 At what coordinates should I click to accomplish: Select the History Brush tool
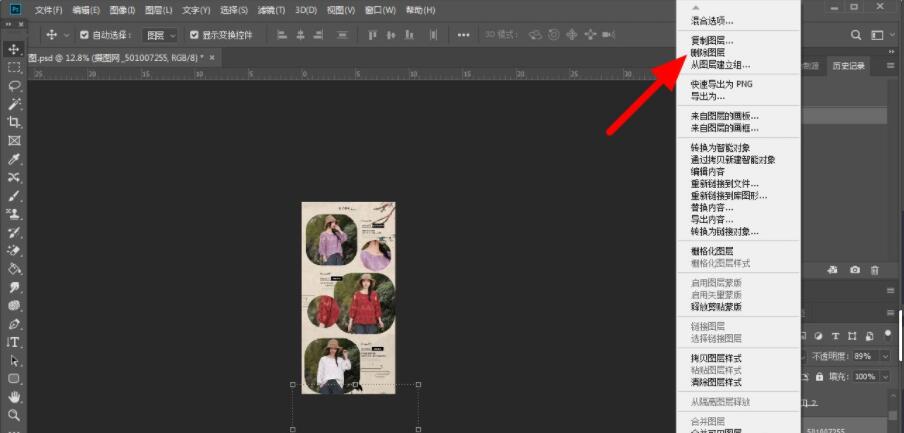(x=14, y=232)
